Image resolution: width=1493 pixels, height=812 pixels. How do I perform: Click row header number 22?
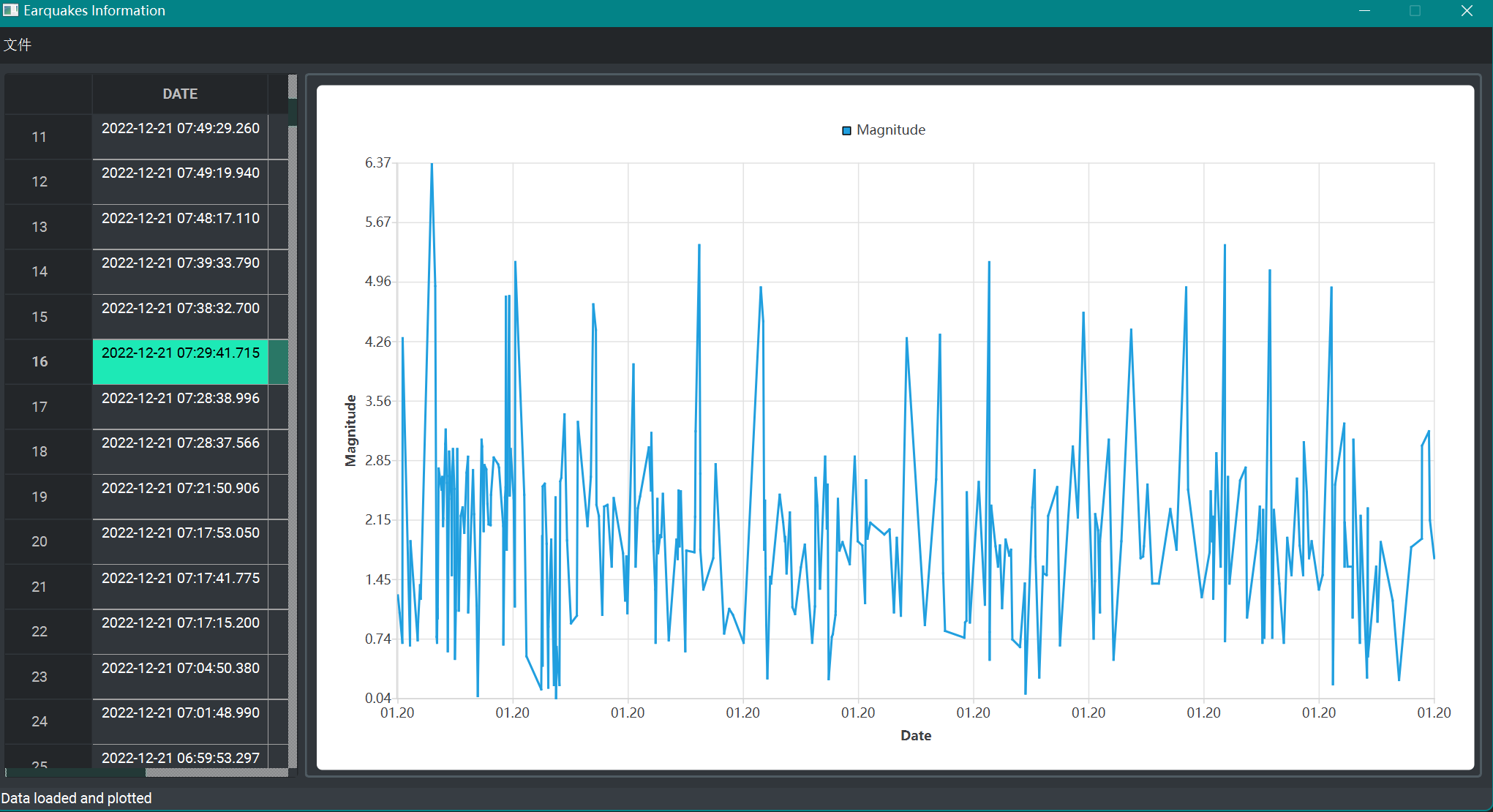pos(40,631)
